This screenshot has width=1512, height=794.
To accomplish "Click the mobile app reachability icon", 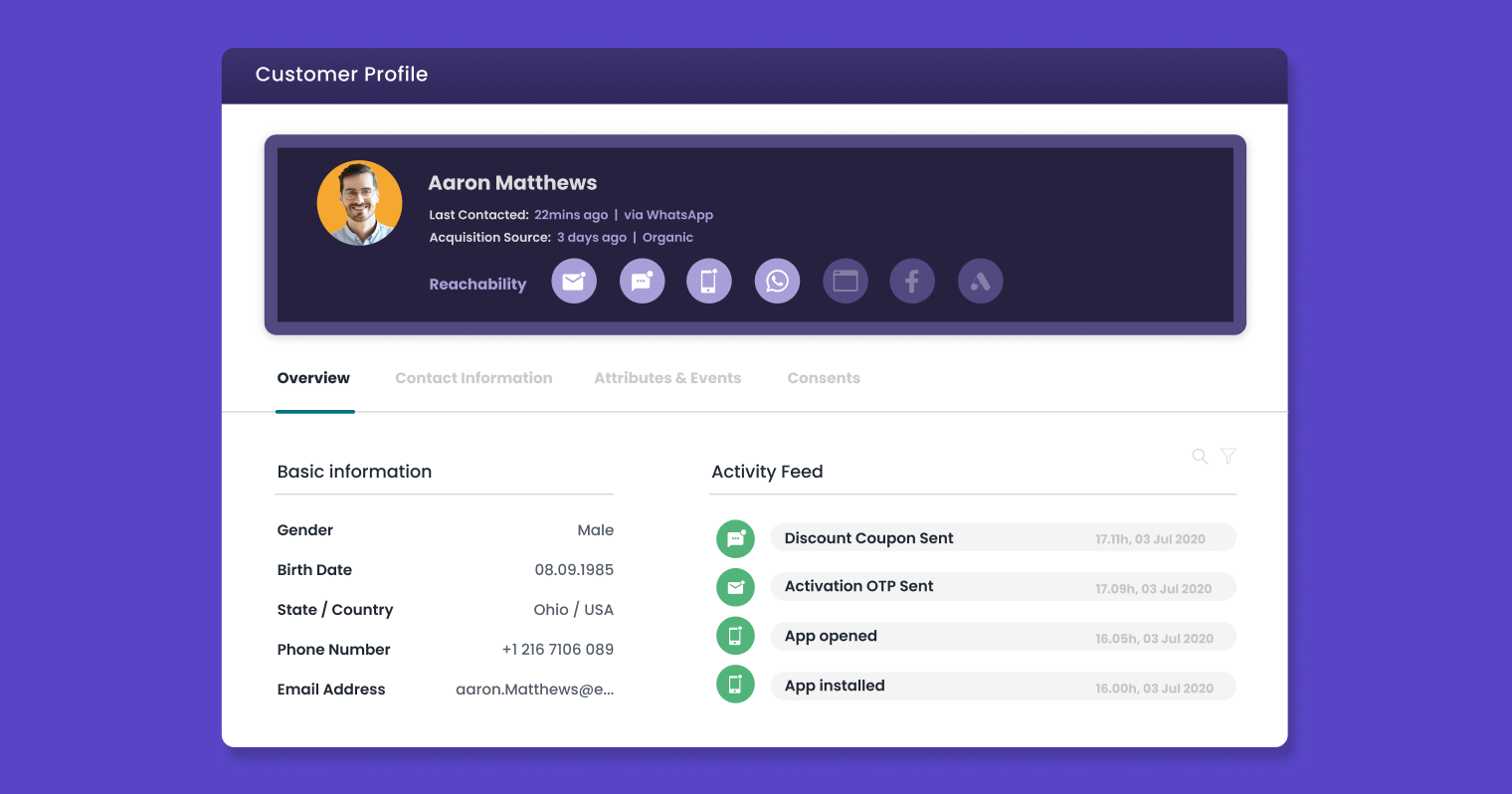I will (709, 281).
